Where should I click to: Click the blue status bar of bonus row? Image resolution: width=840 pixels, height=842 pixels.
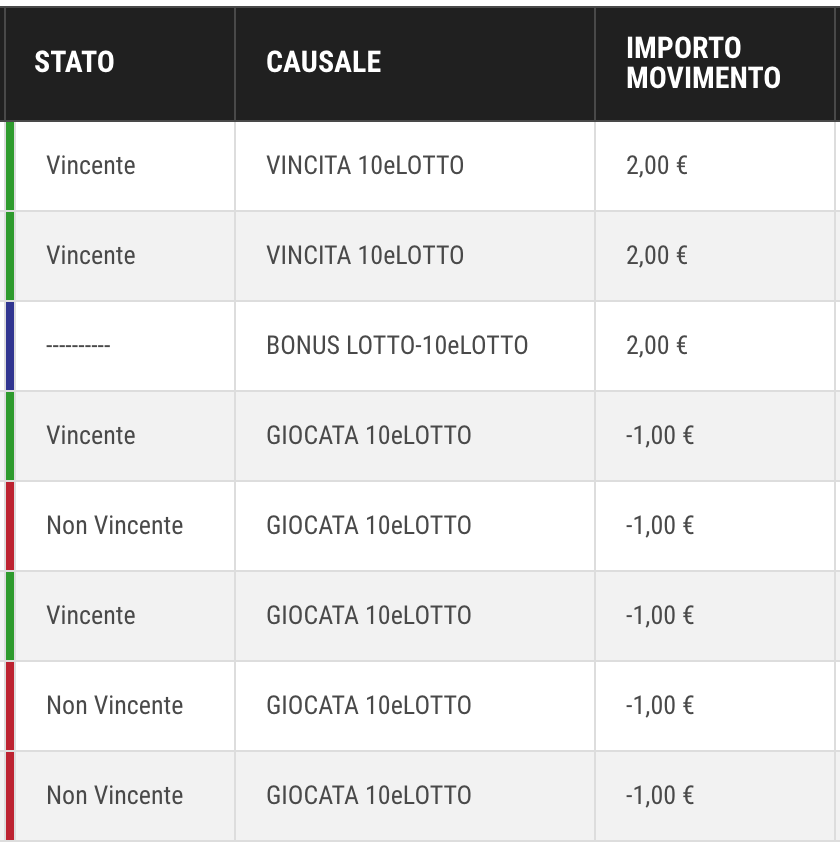point(10,346)
